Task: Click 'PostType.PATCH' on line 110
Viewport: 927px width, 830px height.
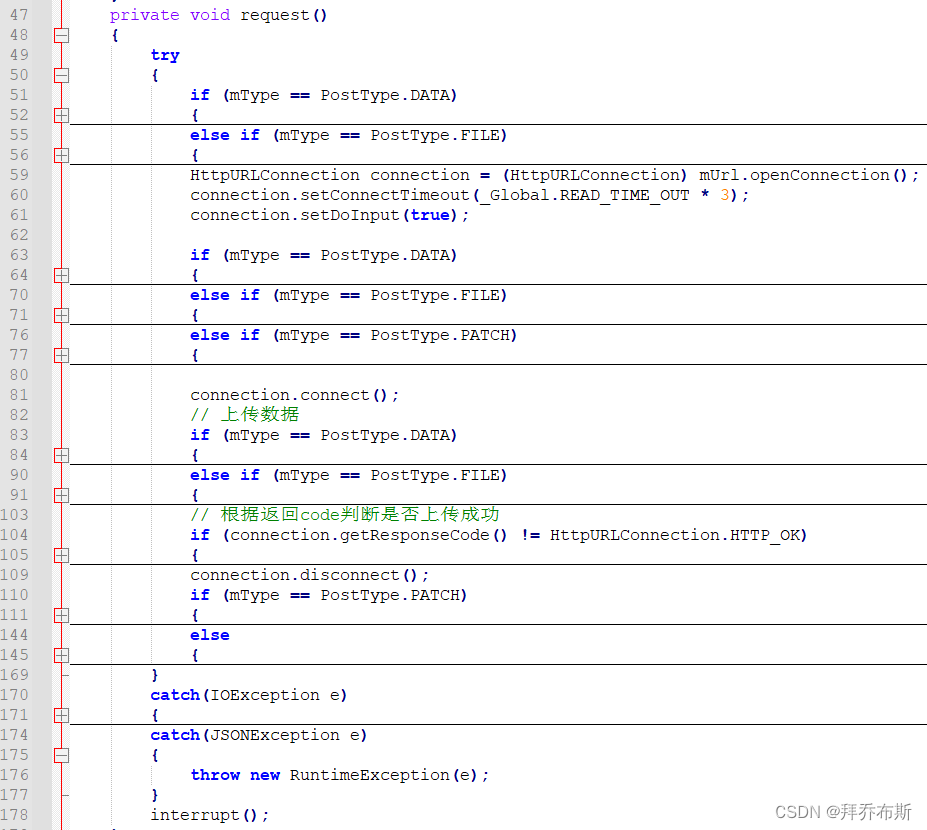Action: click(x=390, y=595)
